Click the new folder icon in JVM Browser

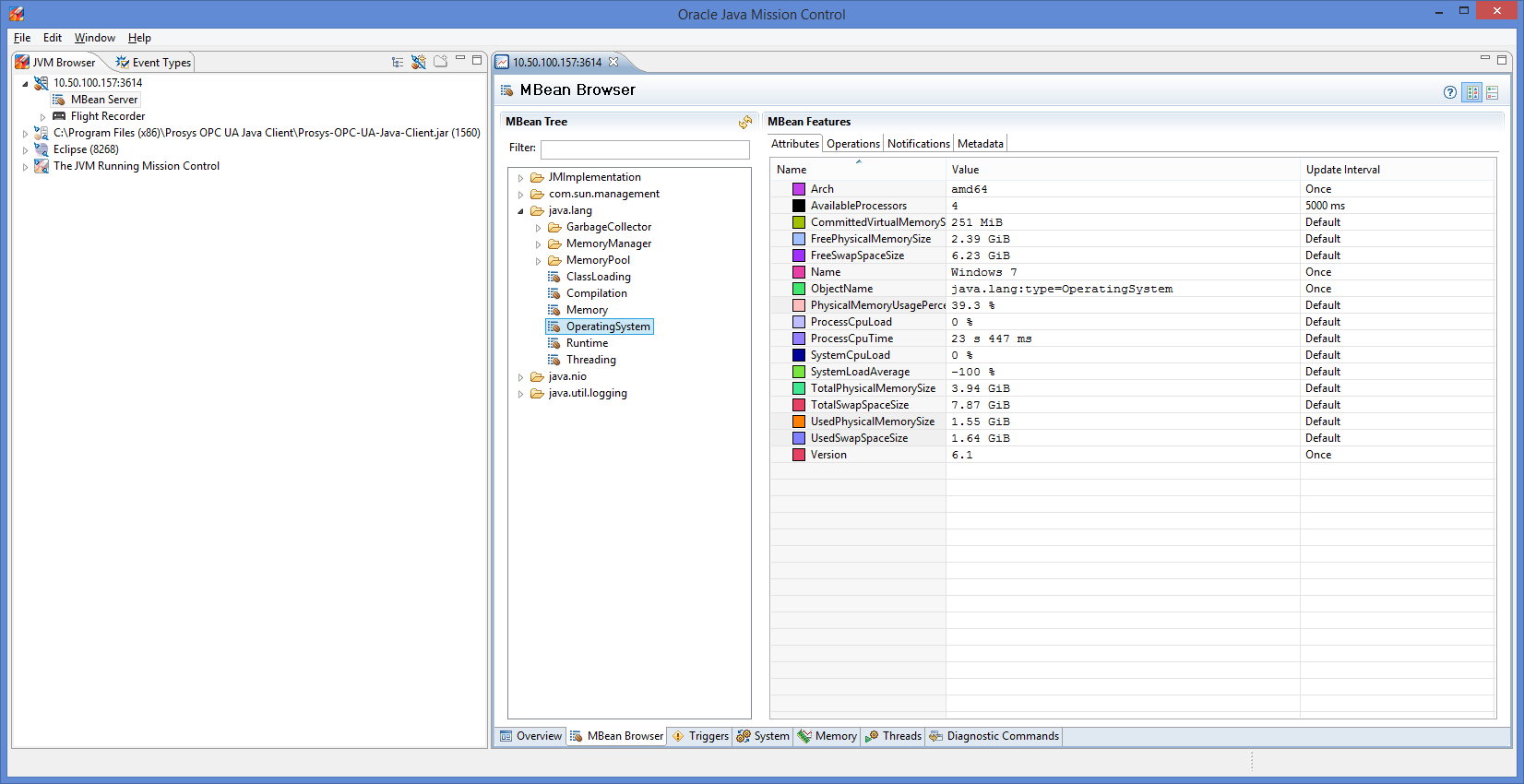point(441,62)
